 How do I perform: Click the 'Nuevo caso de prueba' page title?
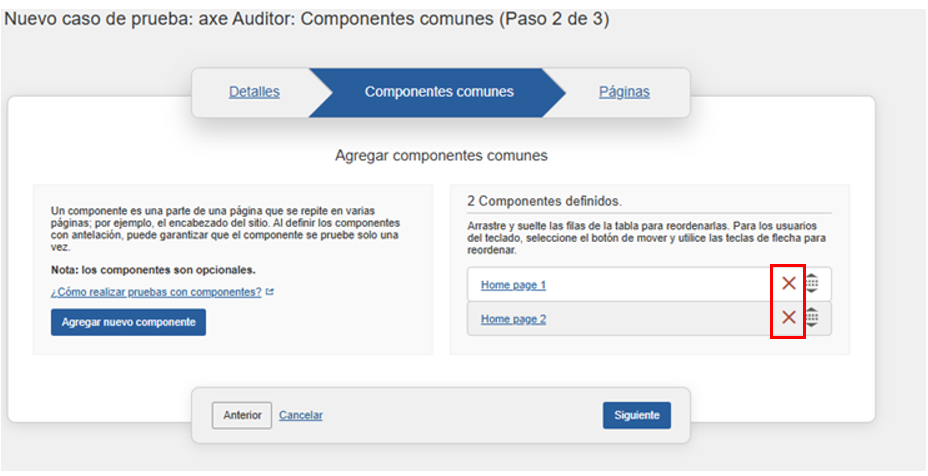click(307, 19)
